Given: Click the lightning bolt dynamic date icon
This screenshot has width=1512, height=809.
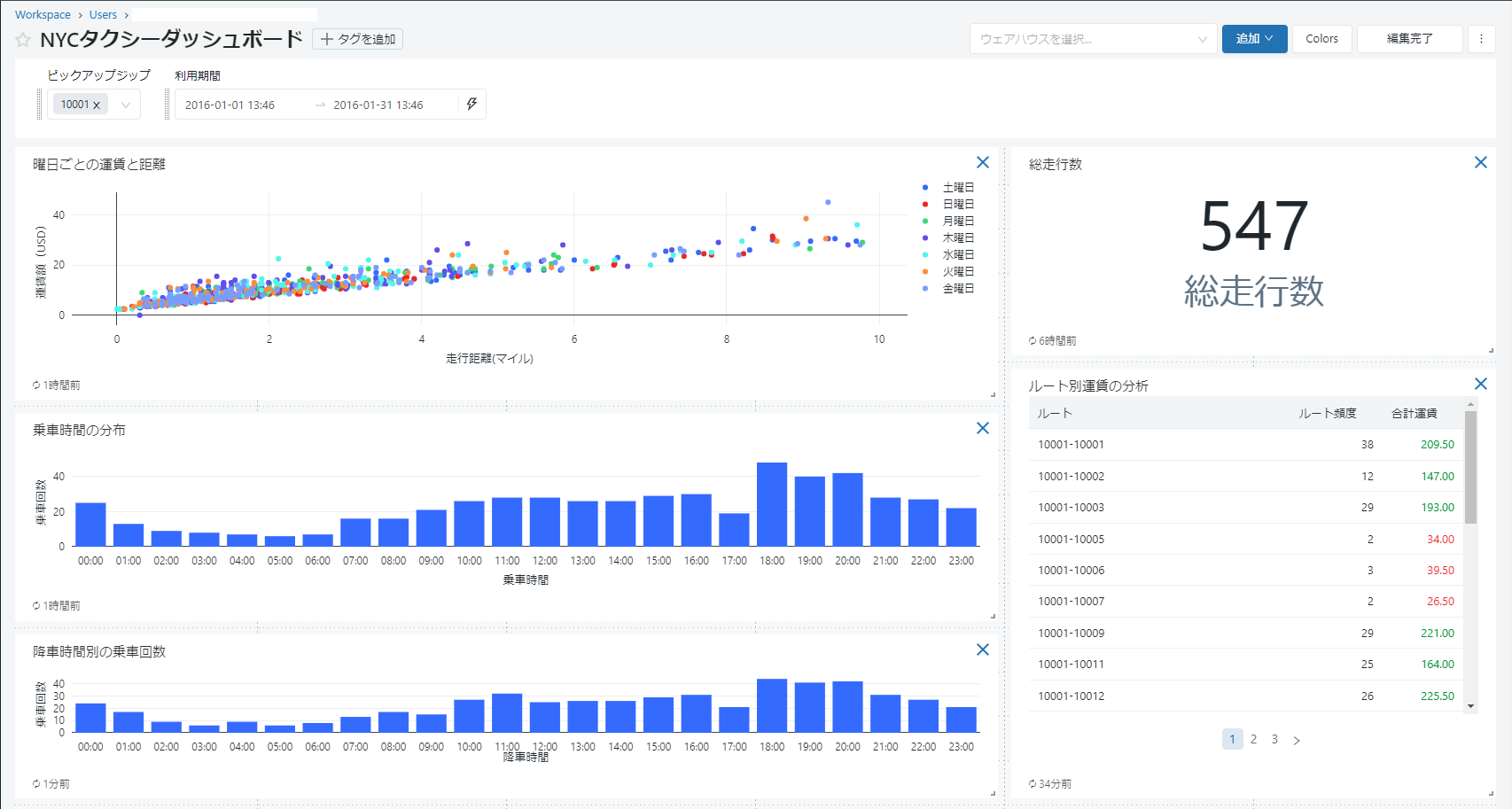Looking at the screenshot, I should click(x=472, y=105).
